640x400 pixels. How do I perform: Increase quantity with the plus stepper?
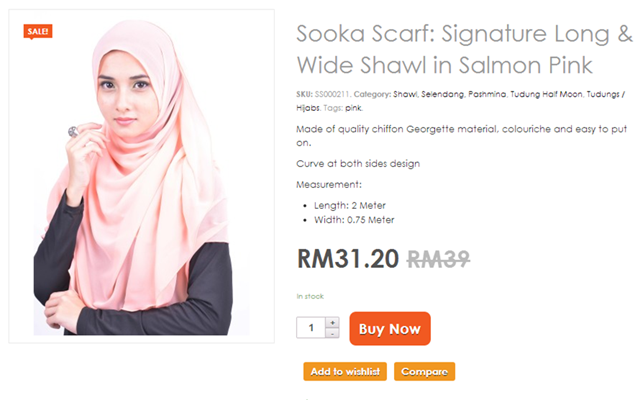(332, 322)
